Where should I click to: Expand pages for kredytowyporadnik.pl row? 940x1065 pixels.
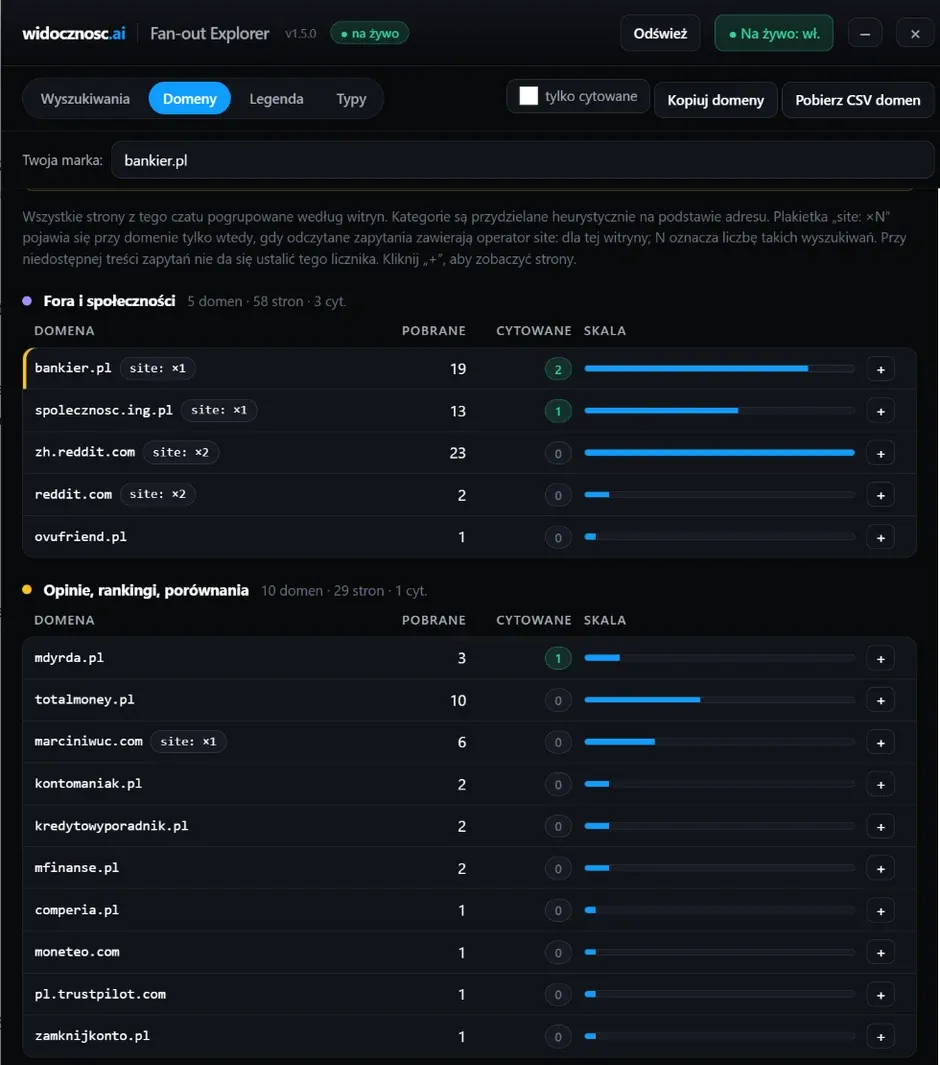tap(880, 827)
